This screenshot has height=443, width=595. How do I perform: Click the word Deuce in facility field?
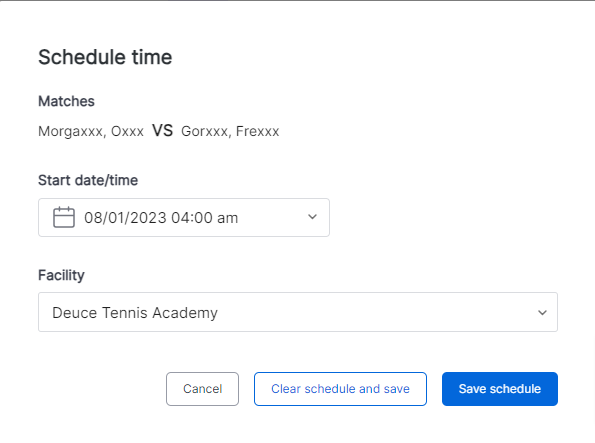click(x=74, y=313)
